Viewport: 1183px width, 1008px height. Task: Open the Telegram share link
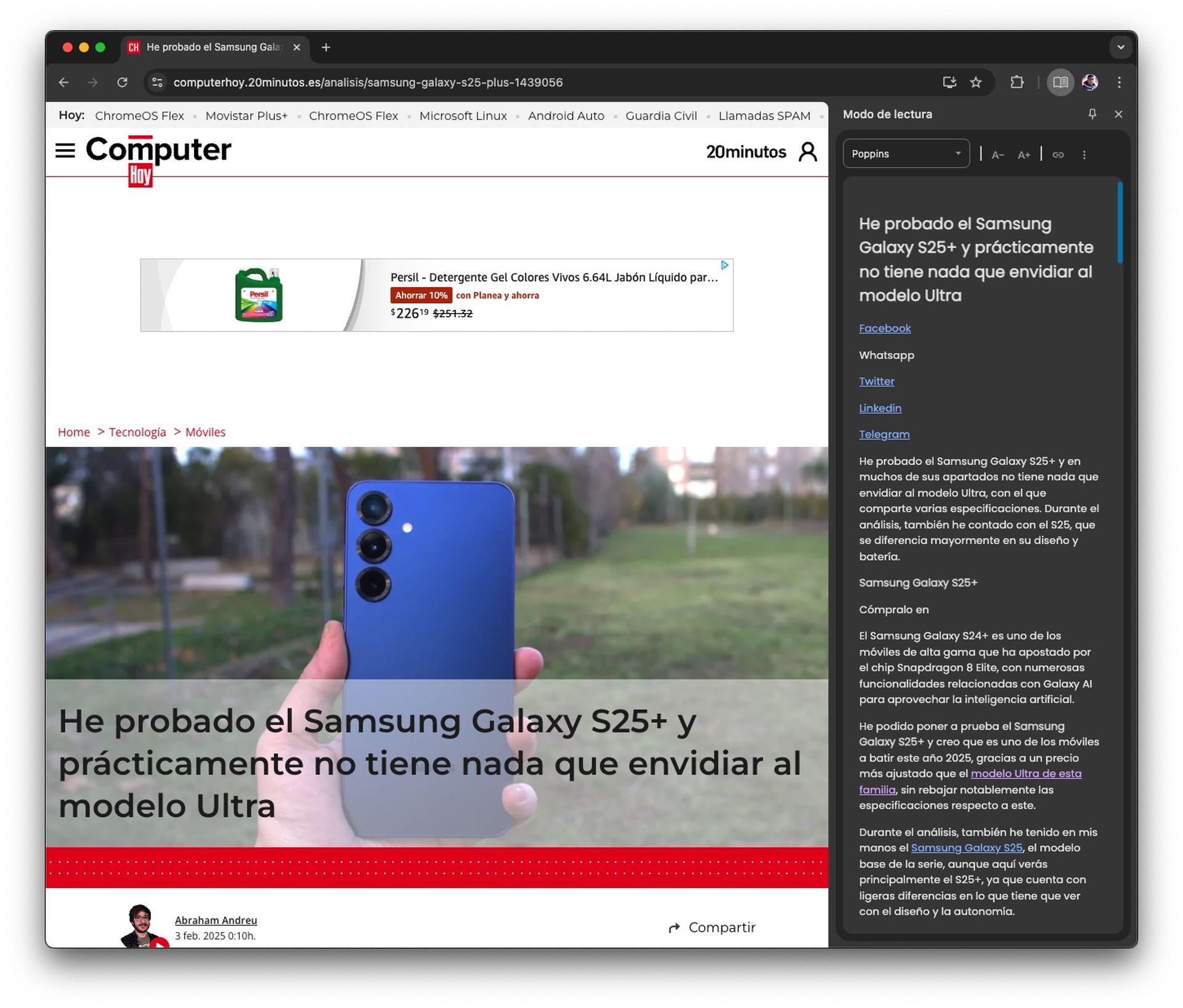pos(884,434)
